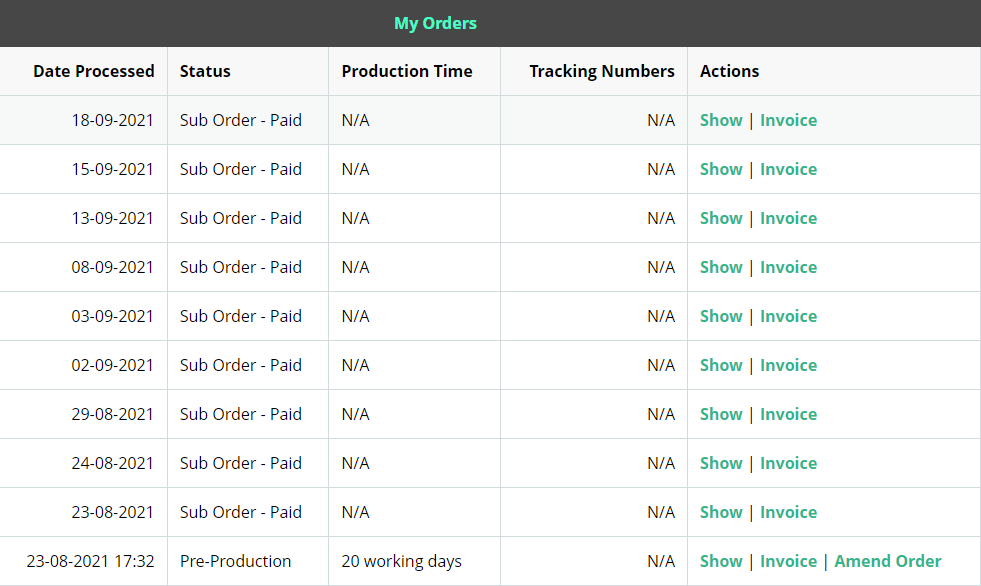Show the 23-08-2021 Sub Order
Screen dimensions: 981x586
coord(721,512)
